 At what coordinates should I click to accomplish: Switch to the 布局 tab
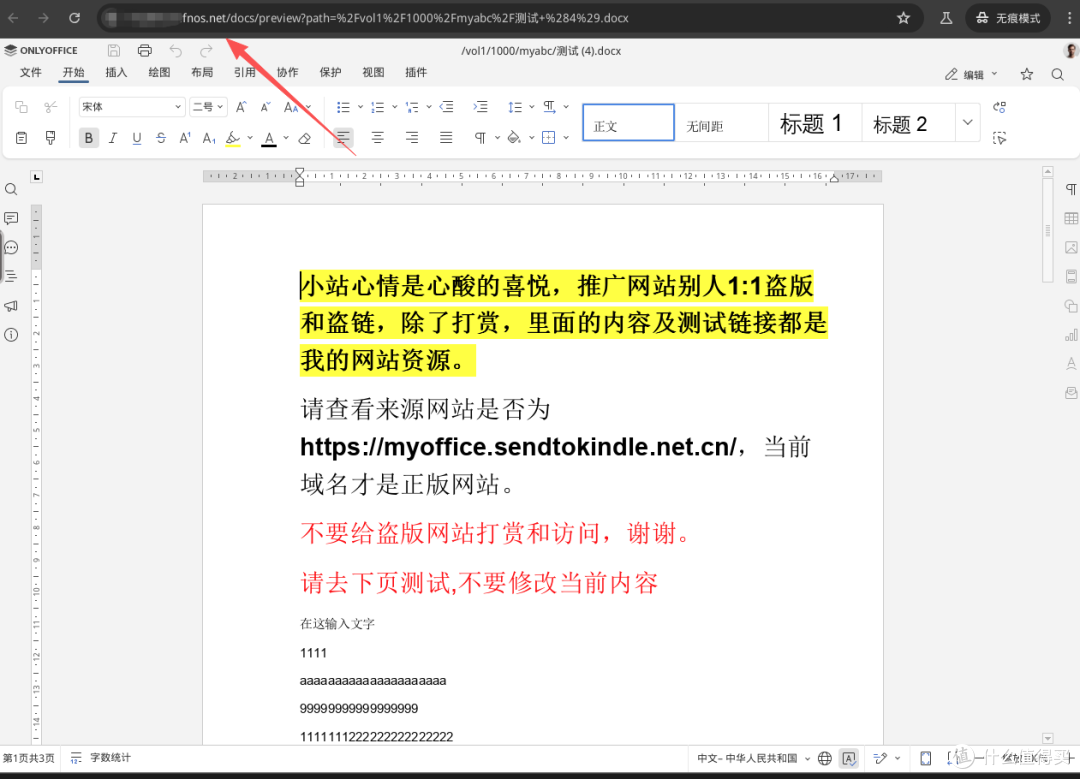pyautogui.click(x=202, y=72)
